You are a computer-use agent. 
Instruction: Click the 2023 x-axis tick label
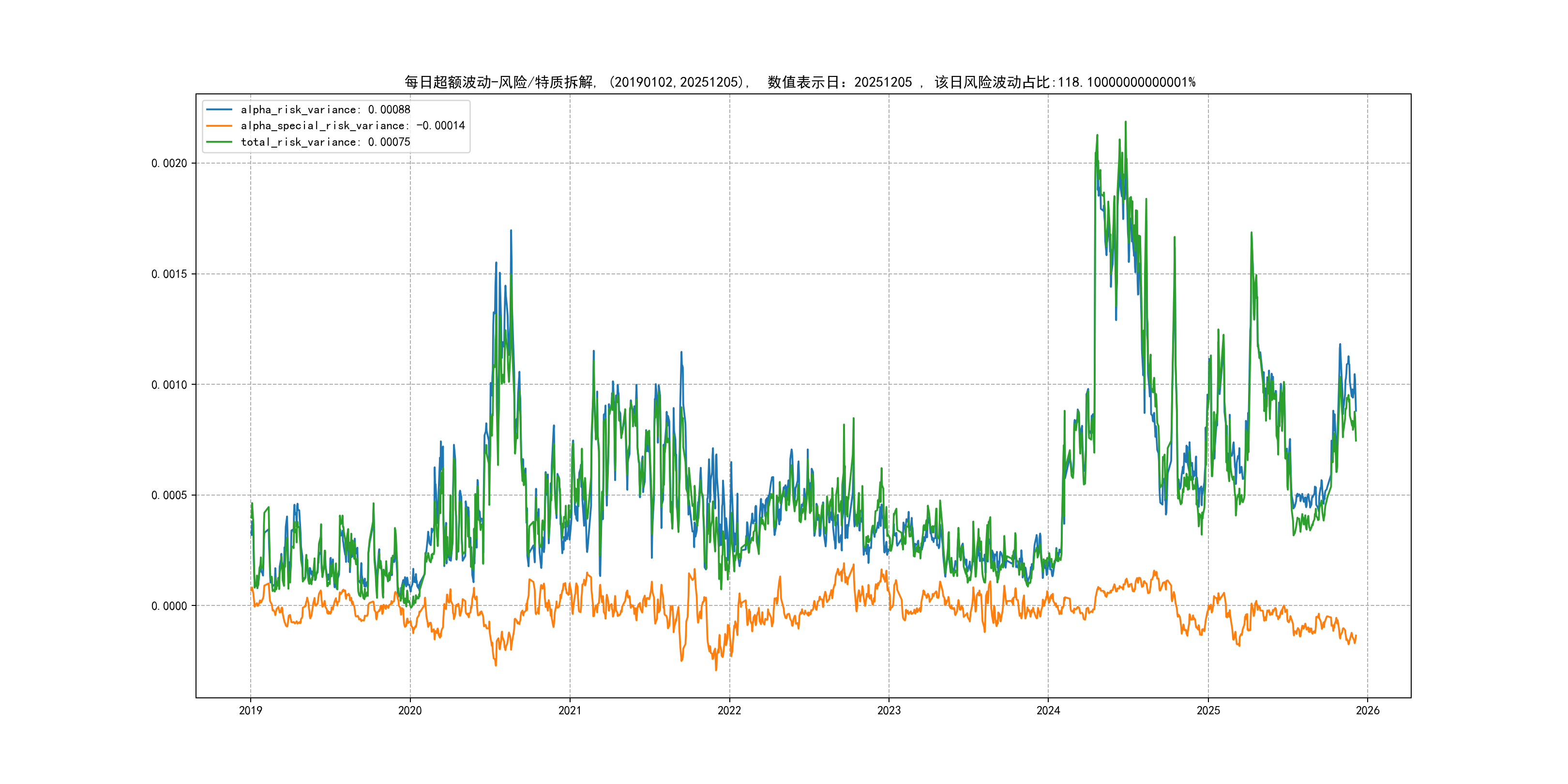(889, 710)
